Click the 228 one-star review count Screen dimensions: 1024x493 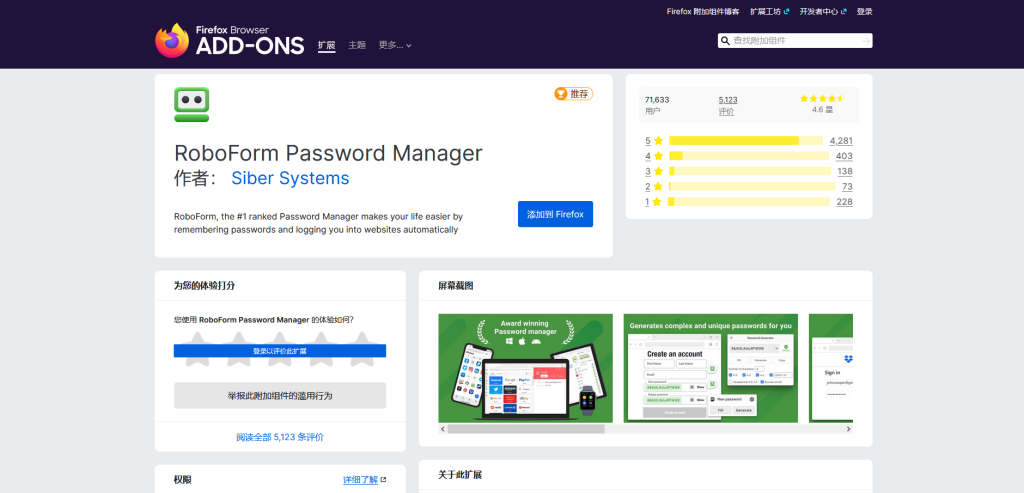844,202
